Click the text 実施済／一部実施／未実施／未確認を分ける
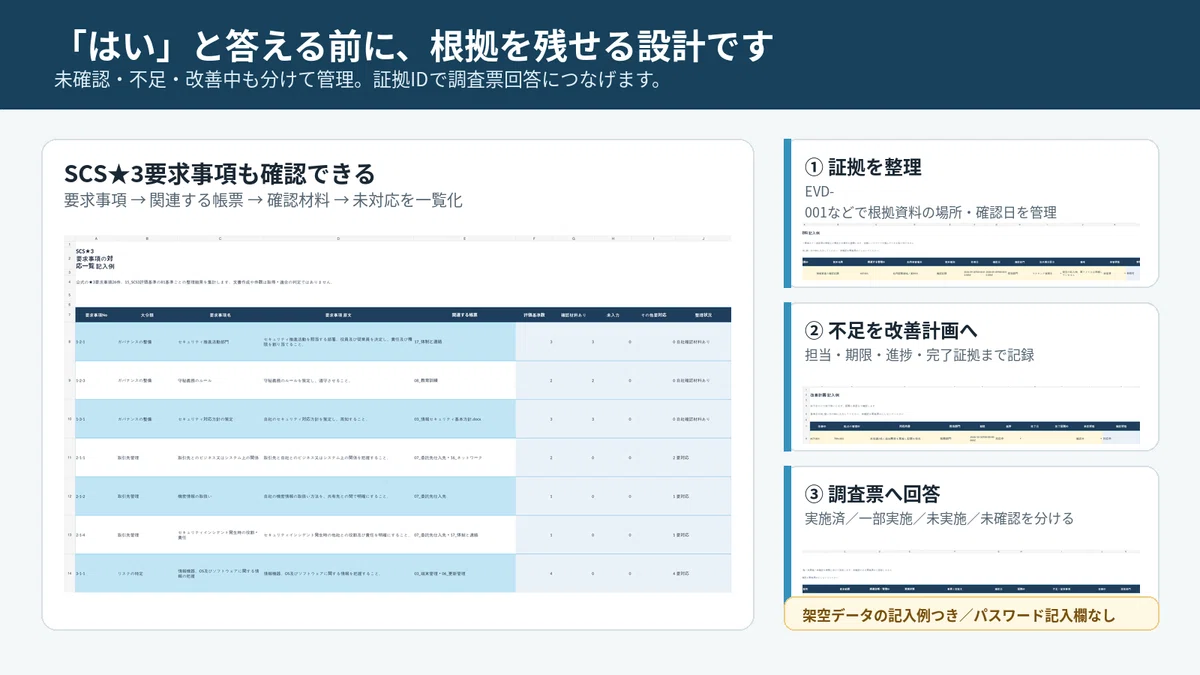Image resolution: width=1200 pixels, height=675 pixels. tap(939, 518)
